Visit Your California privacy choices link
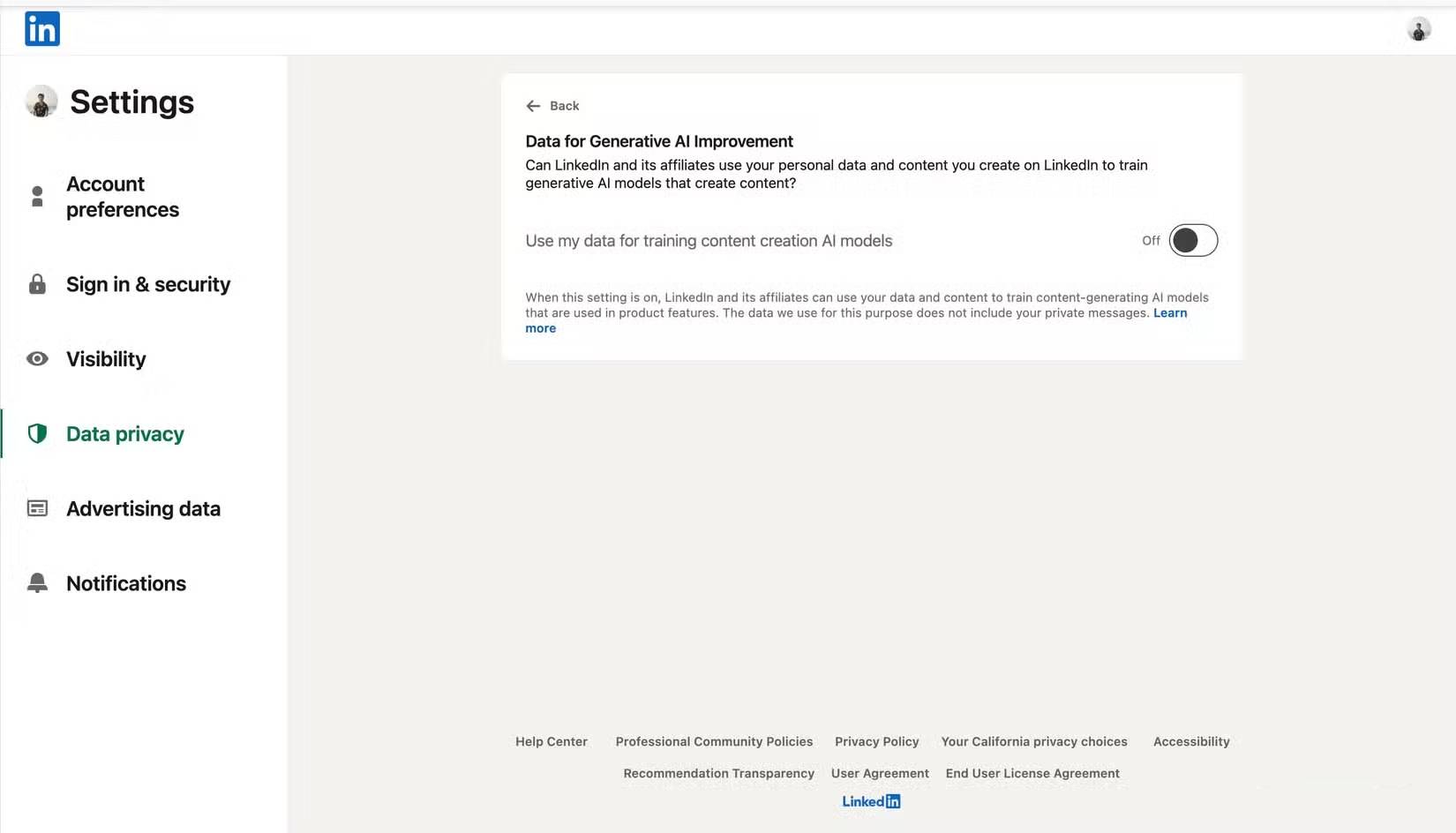Screen dimensions: 1456x833 [x=1033, y=741]
